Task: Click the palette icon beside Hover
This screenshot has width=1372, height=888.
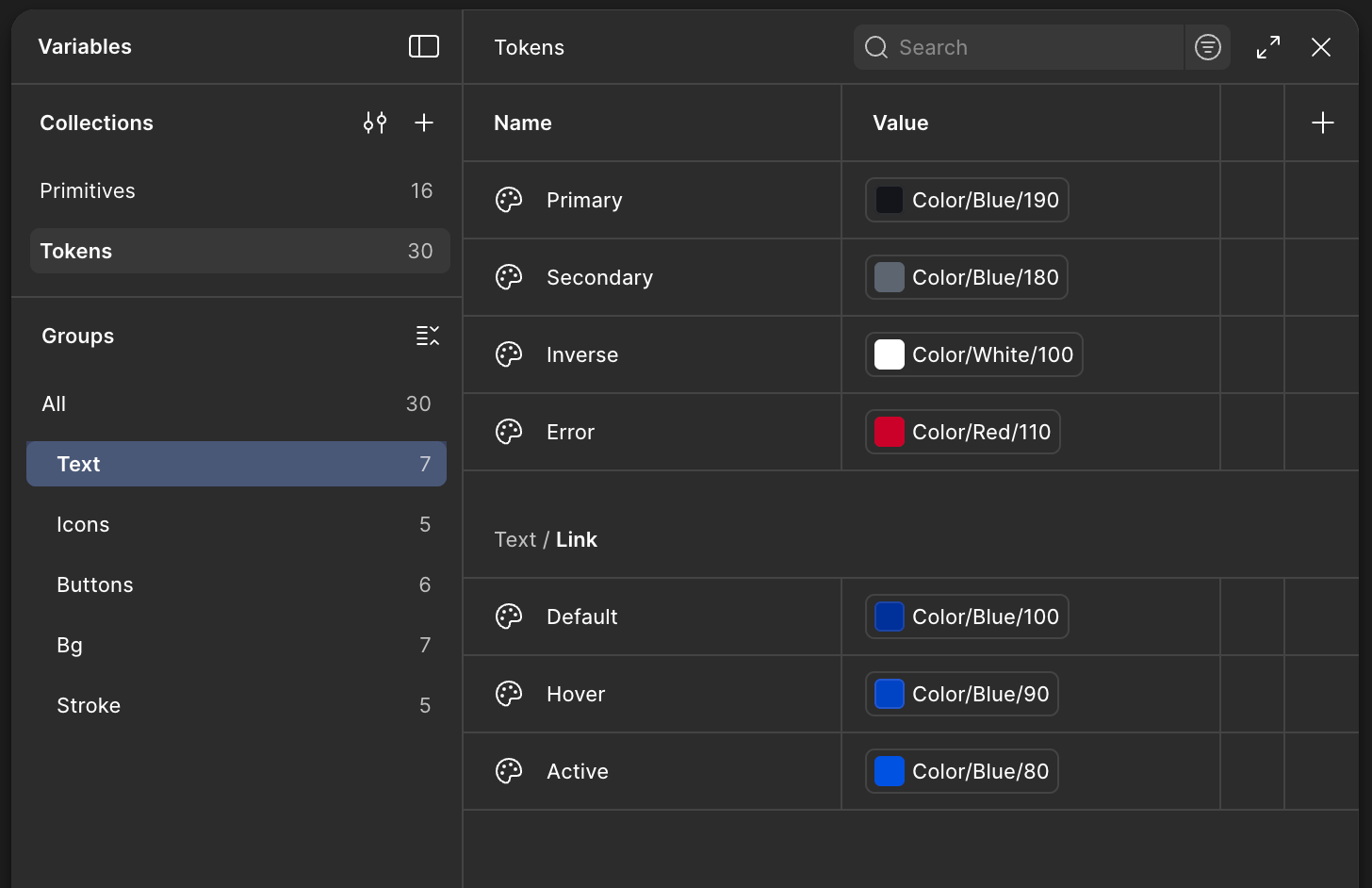Action: (509, 694)
